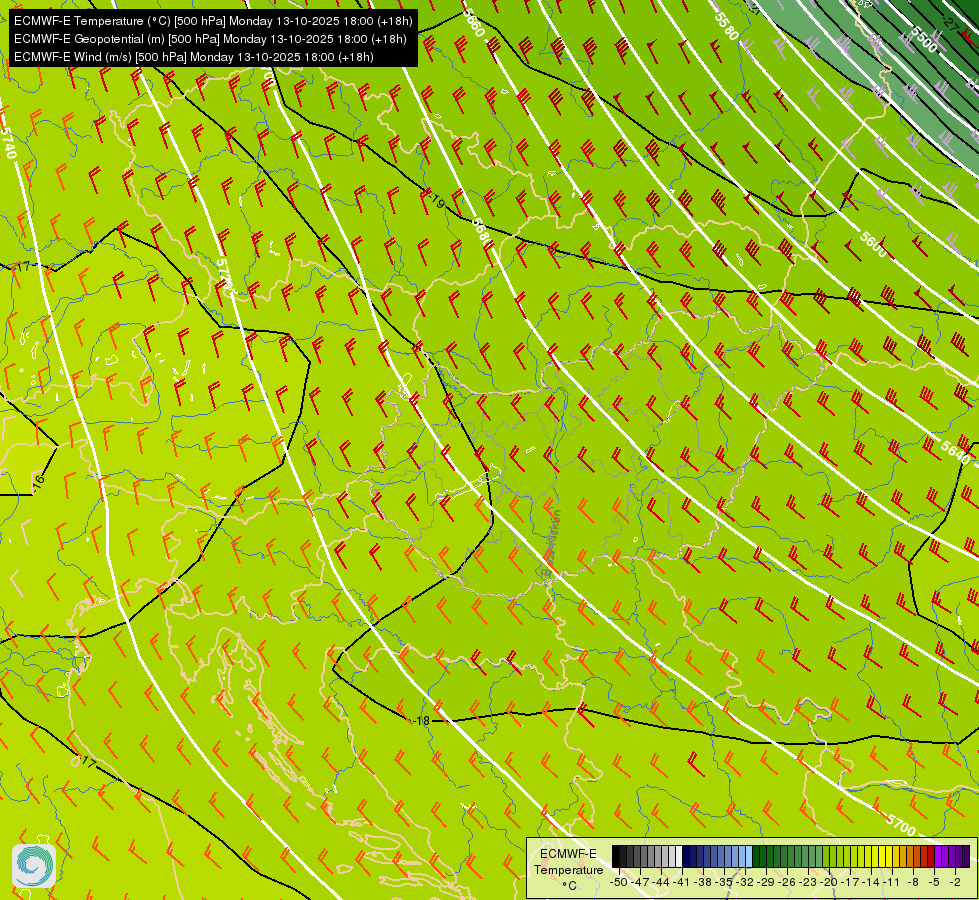The height and width of the screenshot is (900, 979).
Task: Pick the bright yellow swatch left of the -11 tick
Action: pyautogui.click(x=888, y=856)
